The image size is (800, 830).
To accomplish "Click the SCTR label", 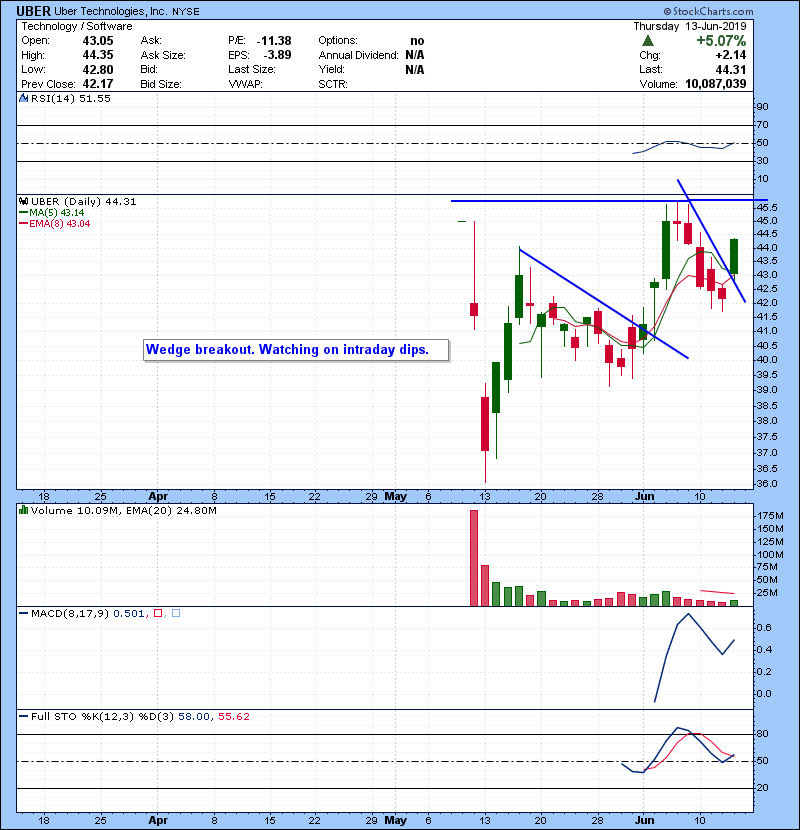I will click(x=333, y=84).
